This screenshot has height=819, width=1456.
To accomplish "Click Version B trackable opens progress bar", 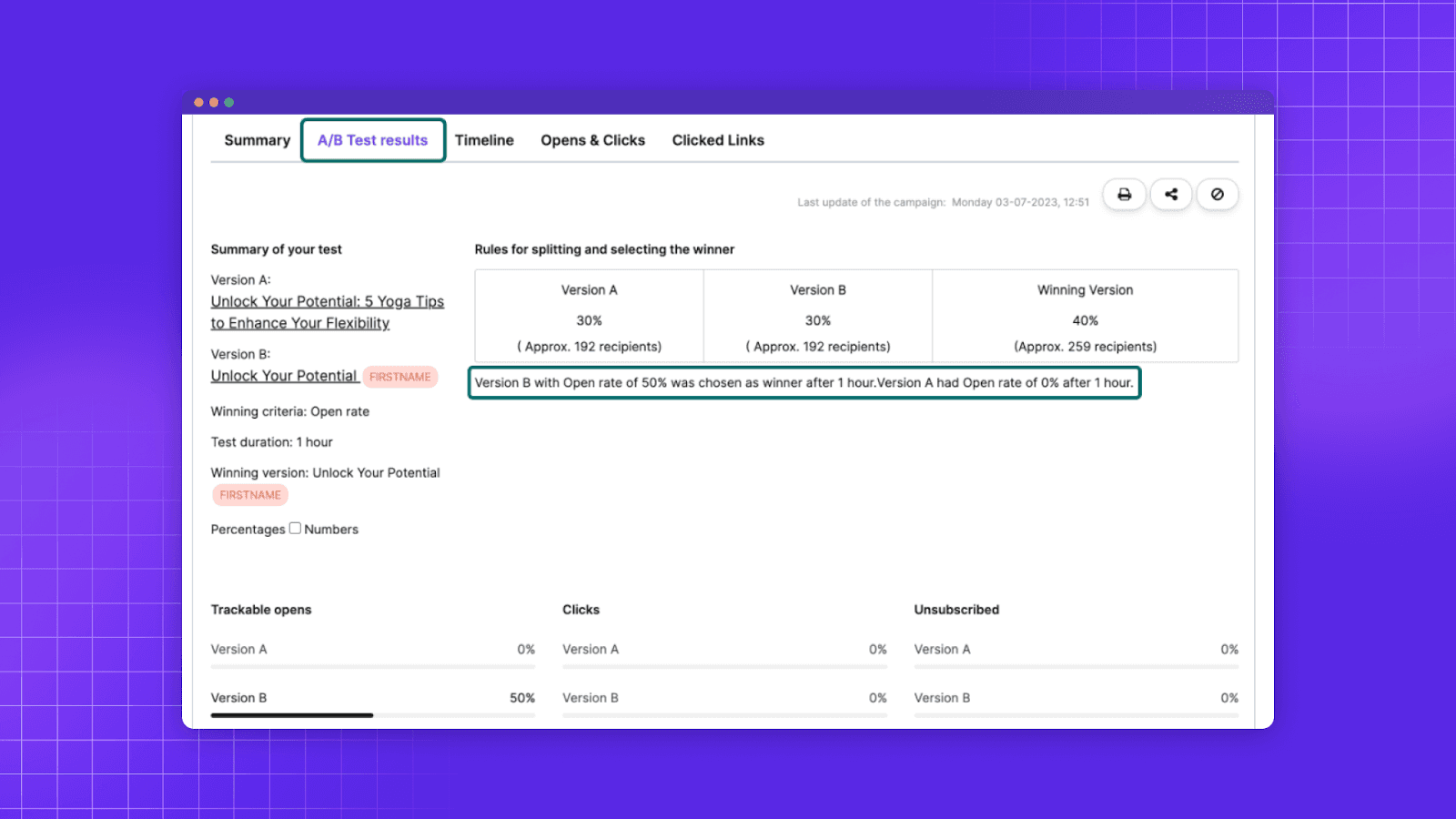I will point(373,715).
